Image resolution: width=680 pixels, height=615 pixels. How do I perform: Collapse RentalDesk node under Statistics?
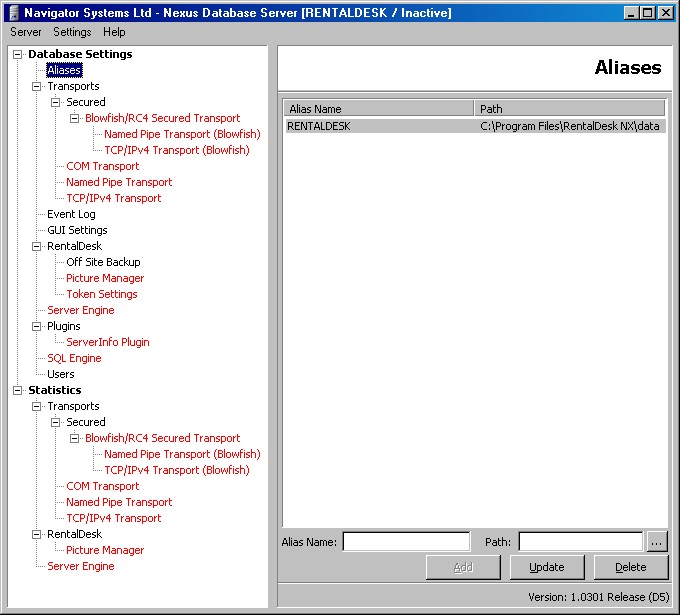36,534
